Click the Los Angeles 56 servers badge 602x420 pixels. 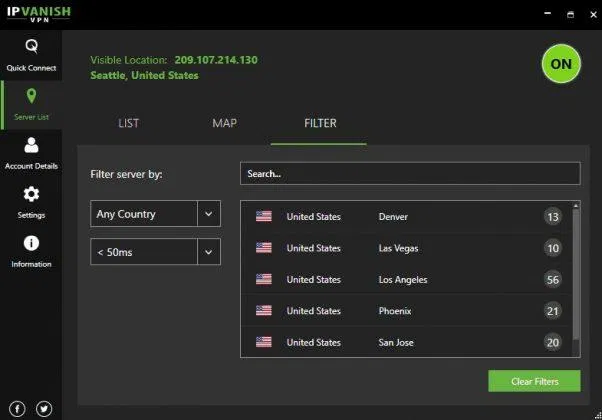pyautogui.click(x=553, y=279)
